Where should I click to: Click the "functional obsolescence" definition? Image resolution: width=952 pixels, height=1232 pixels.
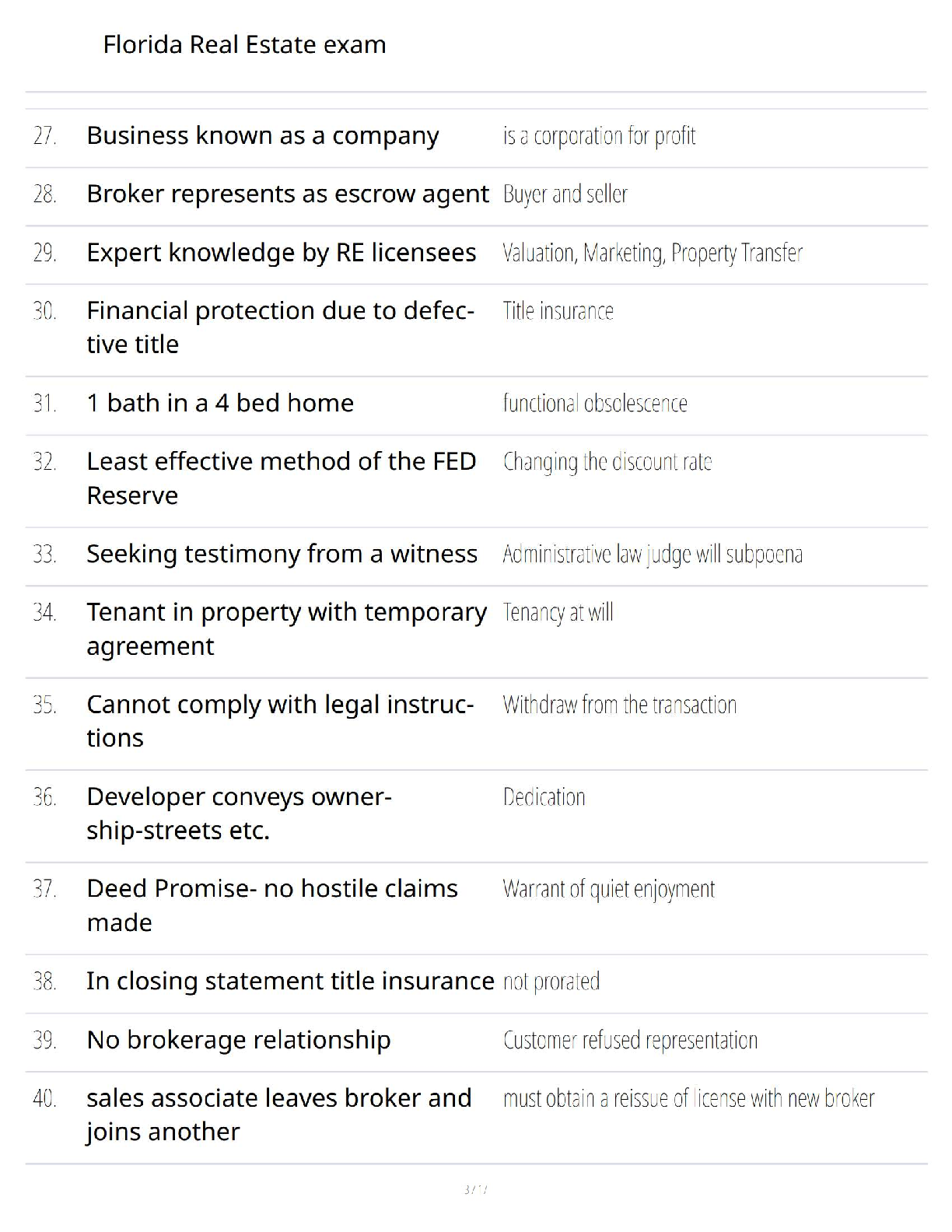tap(595, 403)
